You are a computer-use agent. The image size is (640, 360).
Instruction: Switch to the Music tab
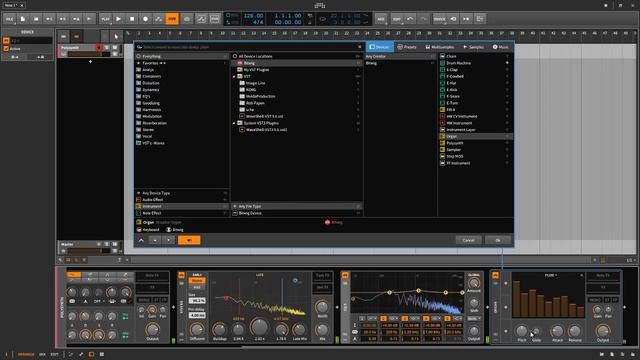501,47
